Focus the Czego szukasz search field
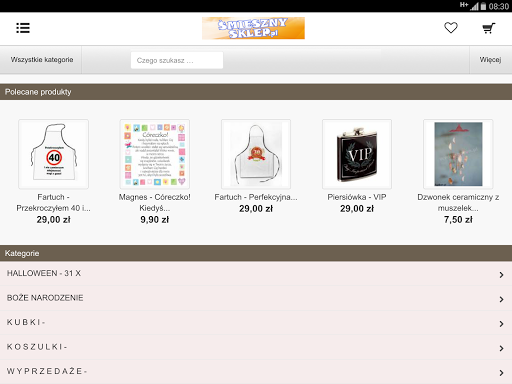The width and height of the screenshot is (512, 384). (177, 60)
